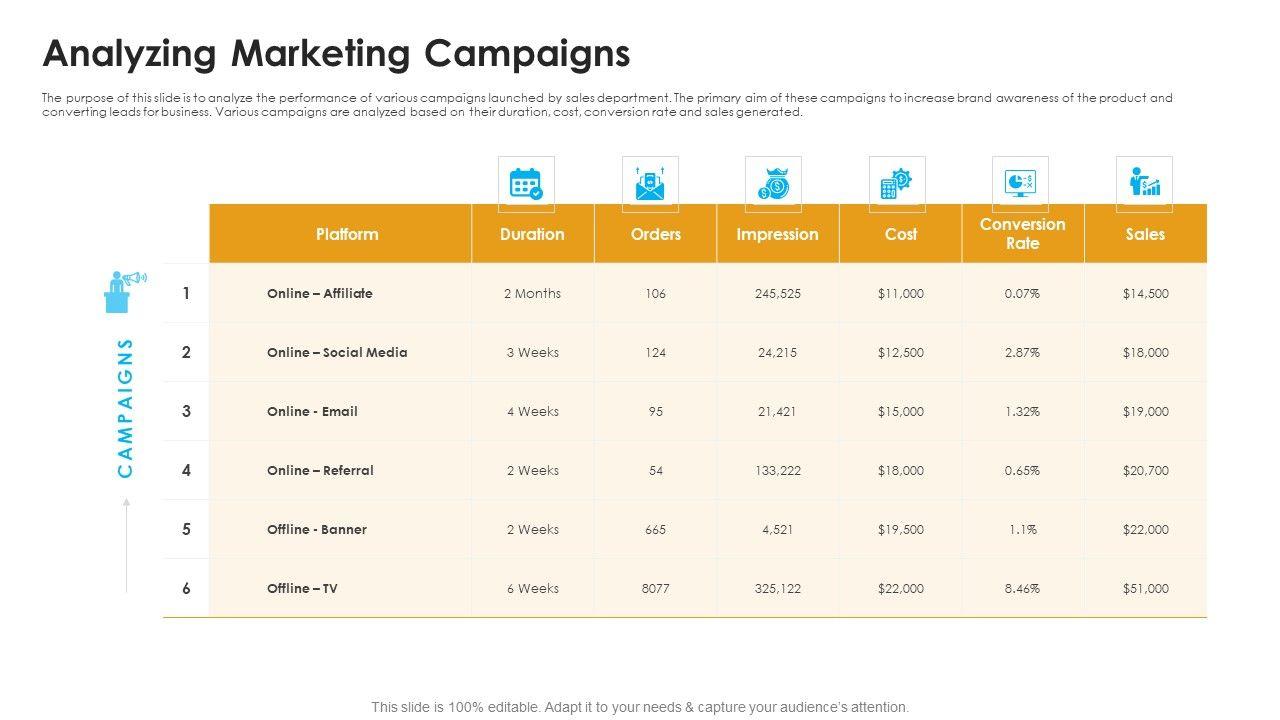The image size is (1280, 720).
Task: Select the Duration column header
Action: coord(532,234)
